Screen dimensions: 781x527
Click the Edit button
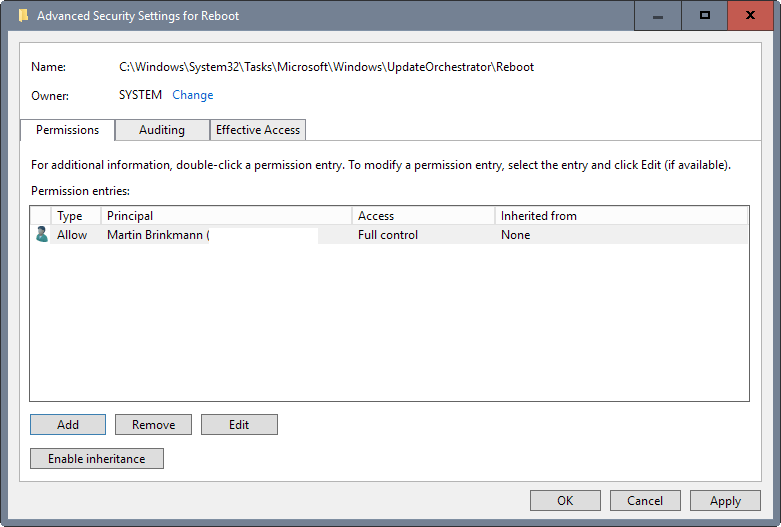click(239, 425)
